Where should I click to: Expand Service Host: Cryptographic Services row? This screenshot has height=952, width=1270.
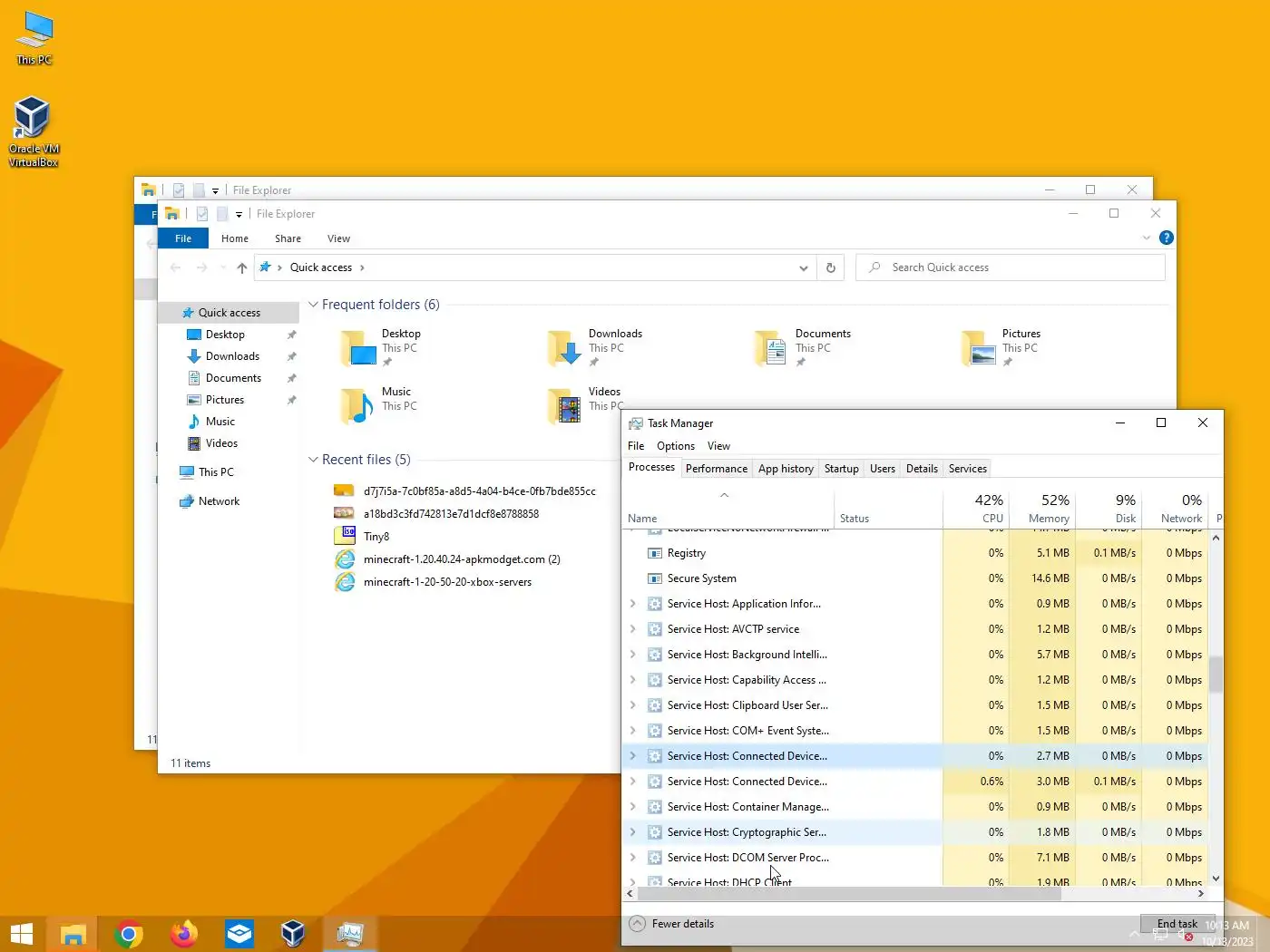[632, 832]
